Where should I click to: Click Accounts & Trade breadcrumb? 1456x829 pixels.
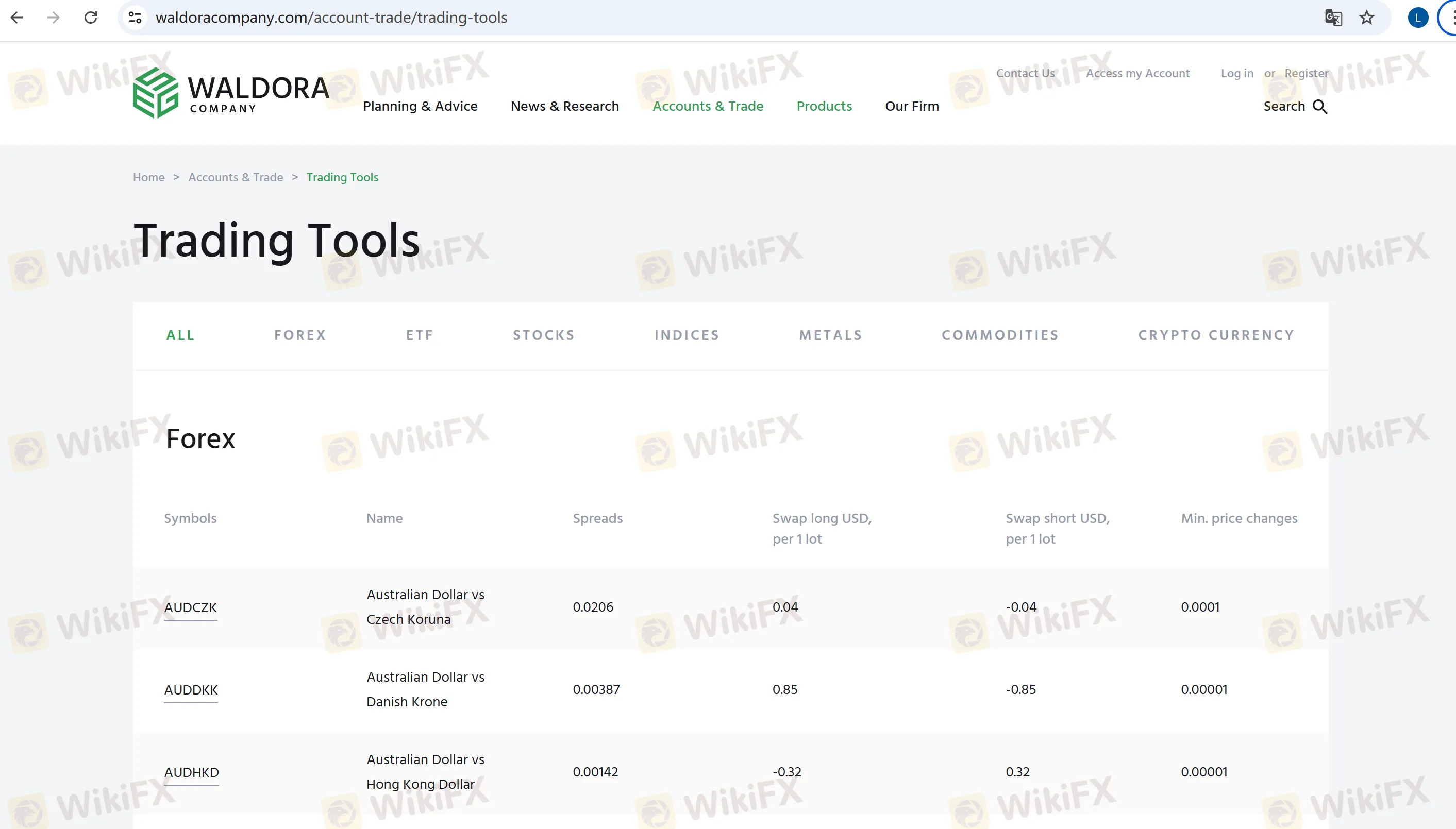tap(236, 177)
